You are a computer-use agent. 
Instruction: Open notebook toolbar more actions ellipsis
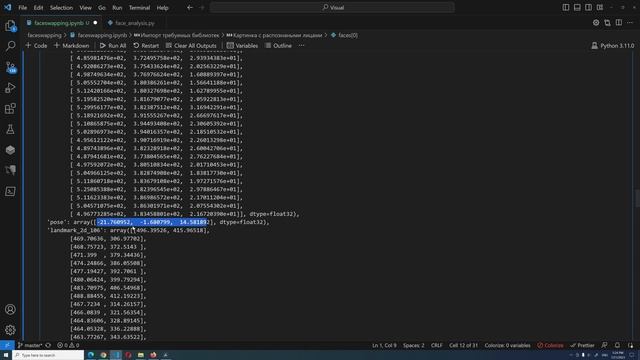pos(301,46)
